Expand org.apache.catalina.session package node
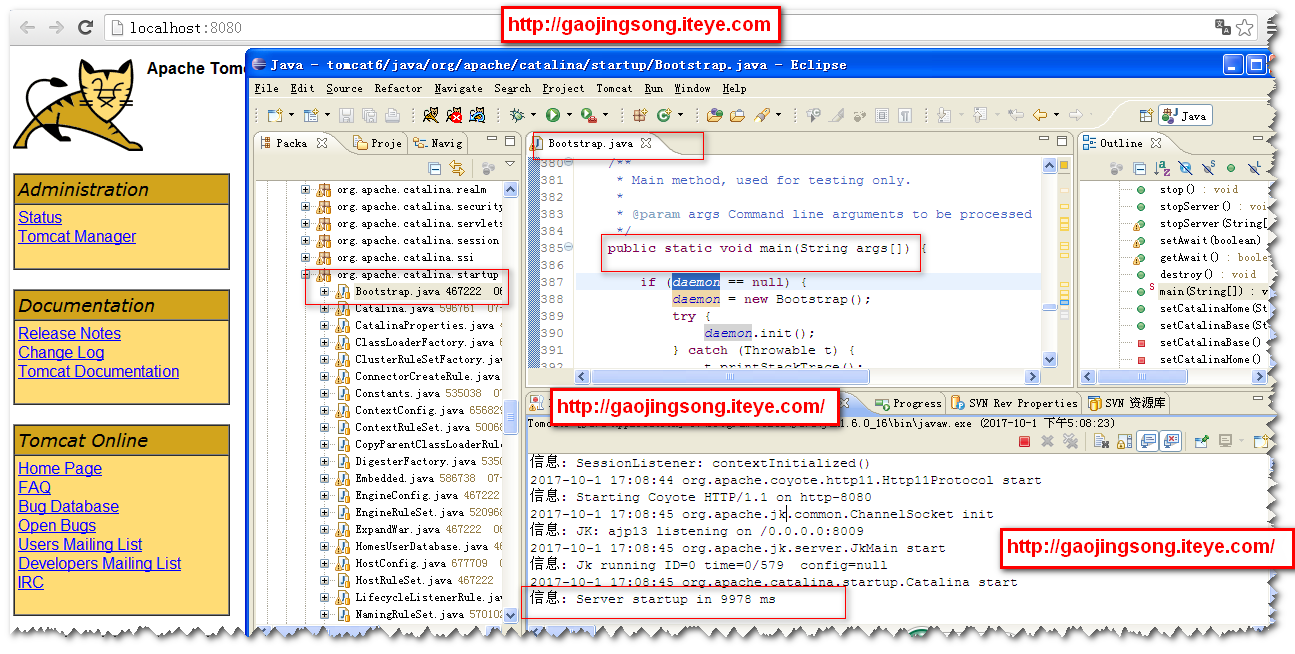 (306, 240)
